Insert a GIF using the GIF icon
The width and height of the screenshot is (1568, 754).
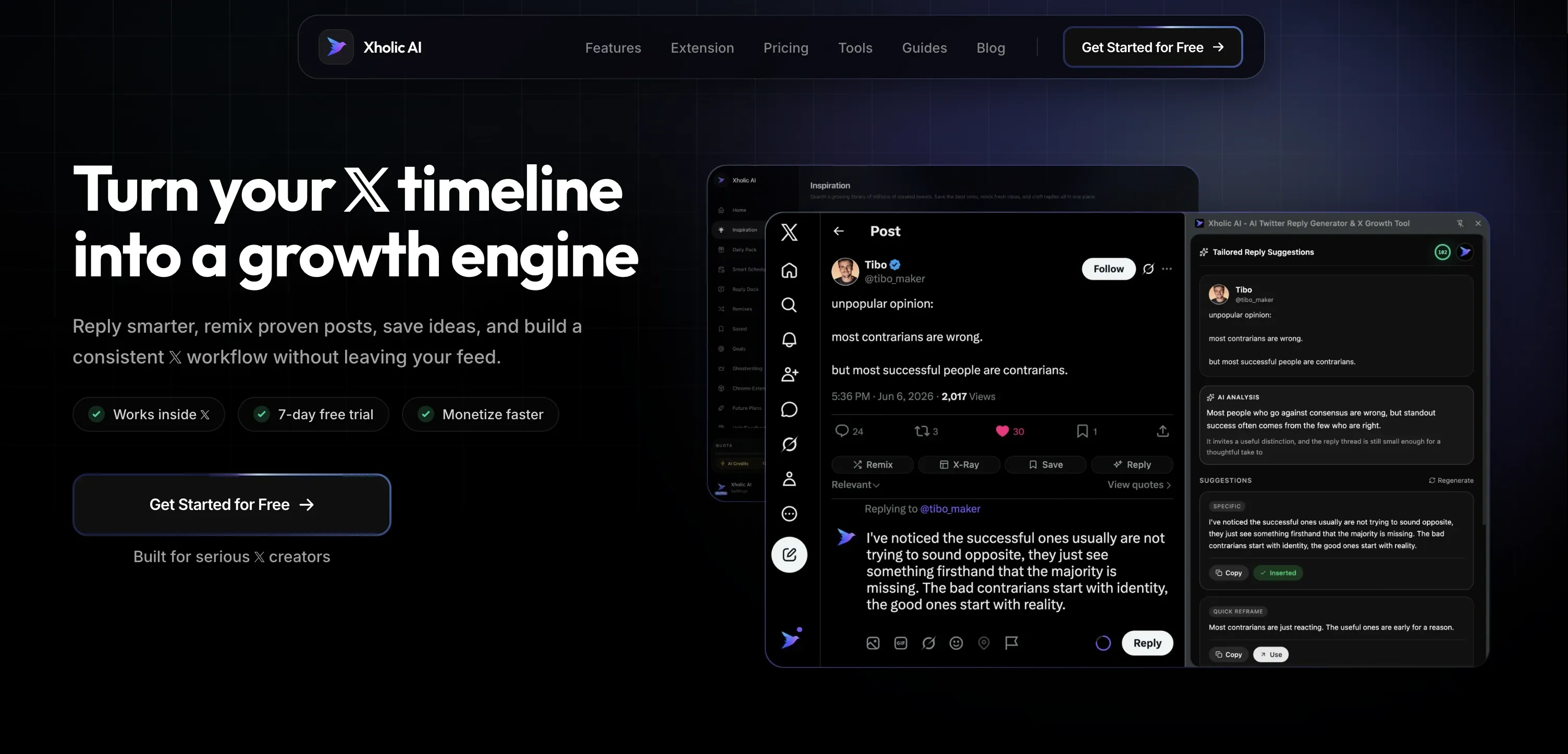pyautogui.click(x=900, y=642)
